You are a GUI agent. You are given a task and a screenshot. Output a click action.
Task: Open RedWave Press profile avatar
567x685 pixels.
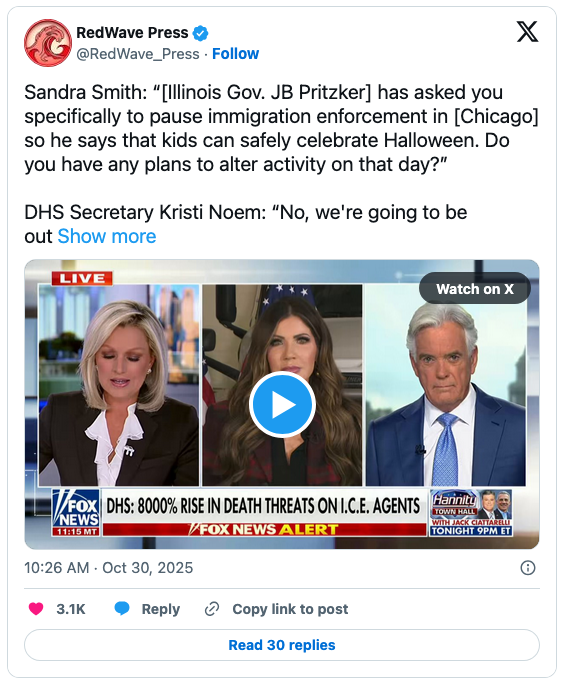(x=48, y=43)
